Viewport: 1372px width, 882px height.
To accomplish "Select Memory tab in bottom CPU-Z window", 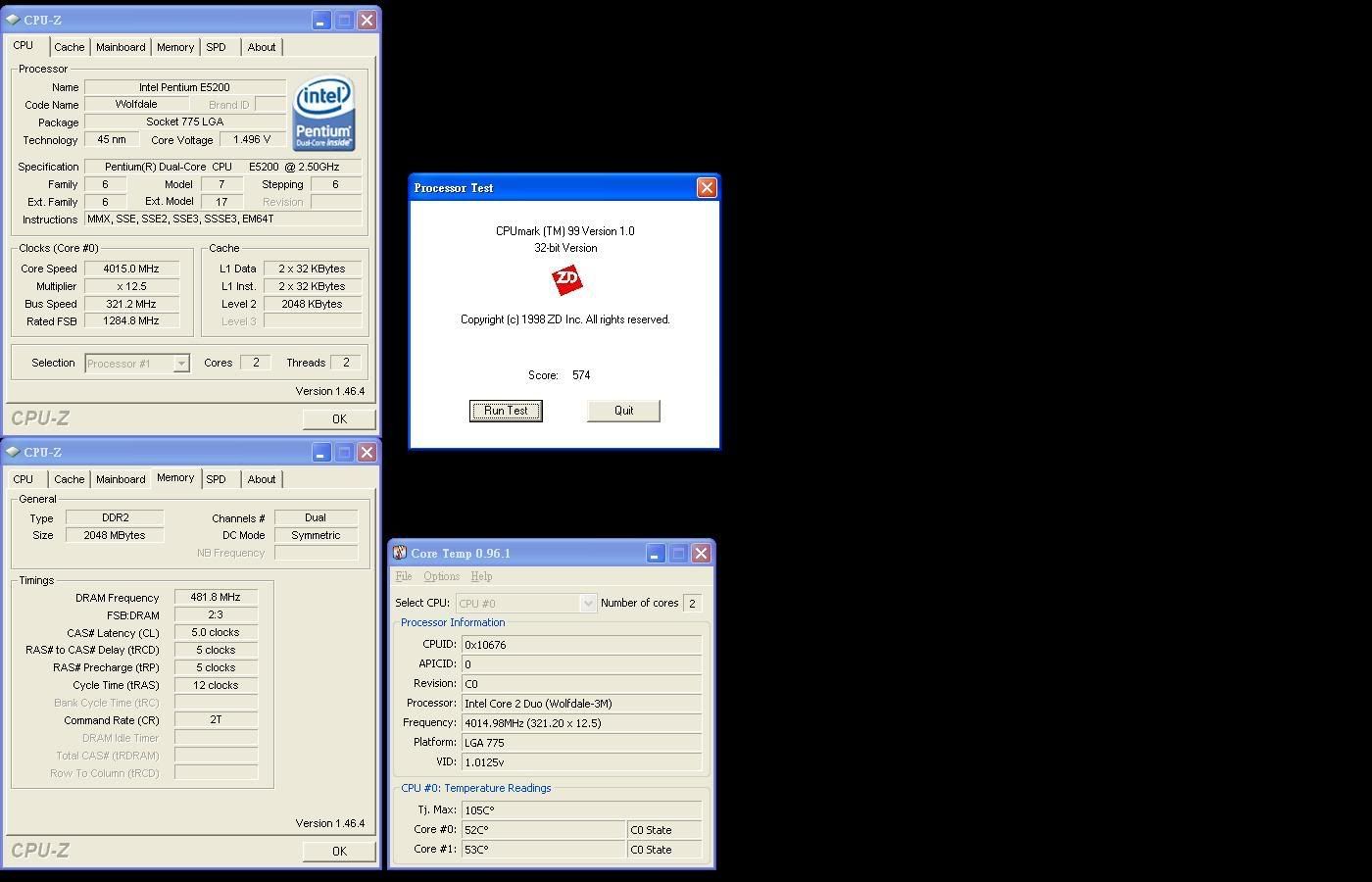I will point(175,477).
